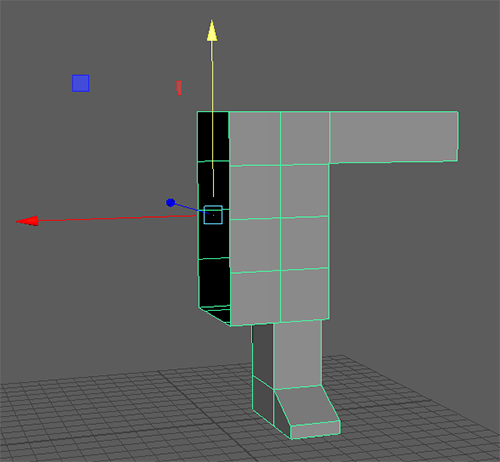
Task: Select the blue plane handle square
Action: point(81,83)
